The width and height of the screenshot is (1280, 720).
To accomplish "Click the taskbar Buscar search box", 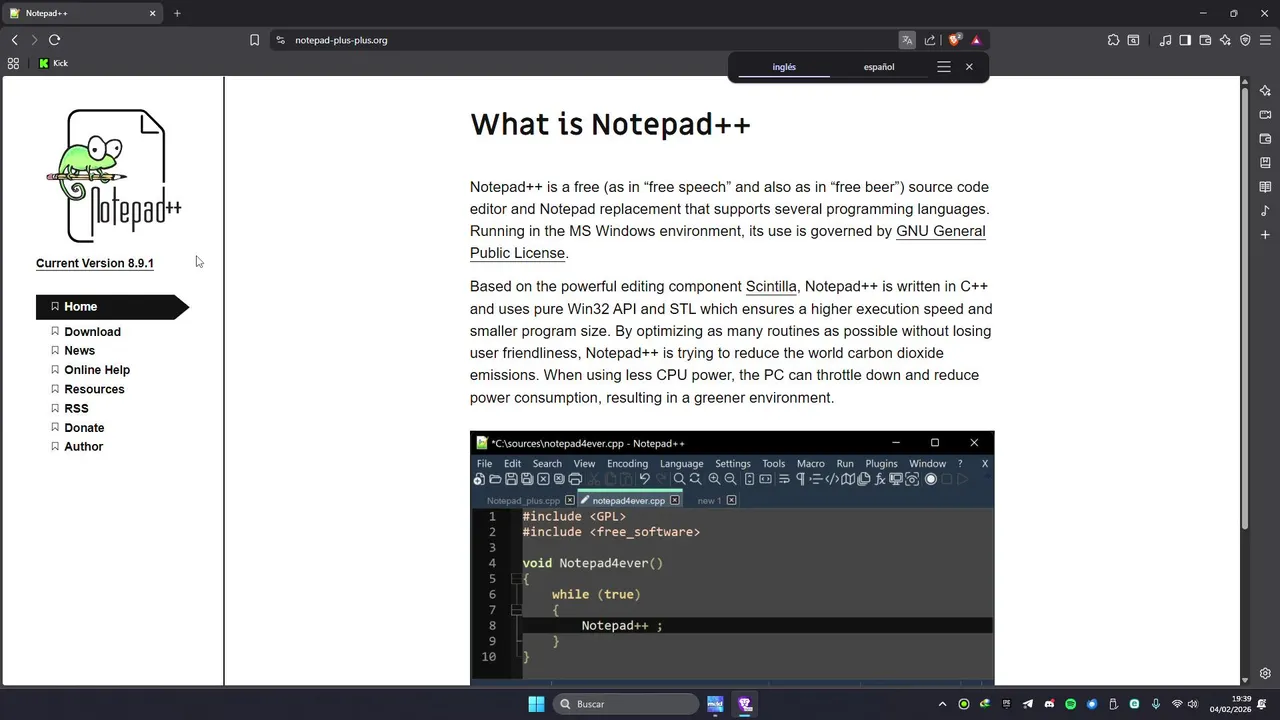I will point(625,704).
